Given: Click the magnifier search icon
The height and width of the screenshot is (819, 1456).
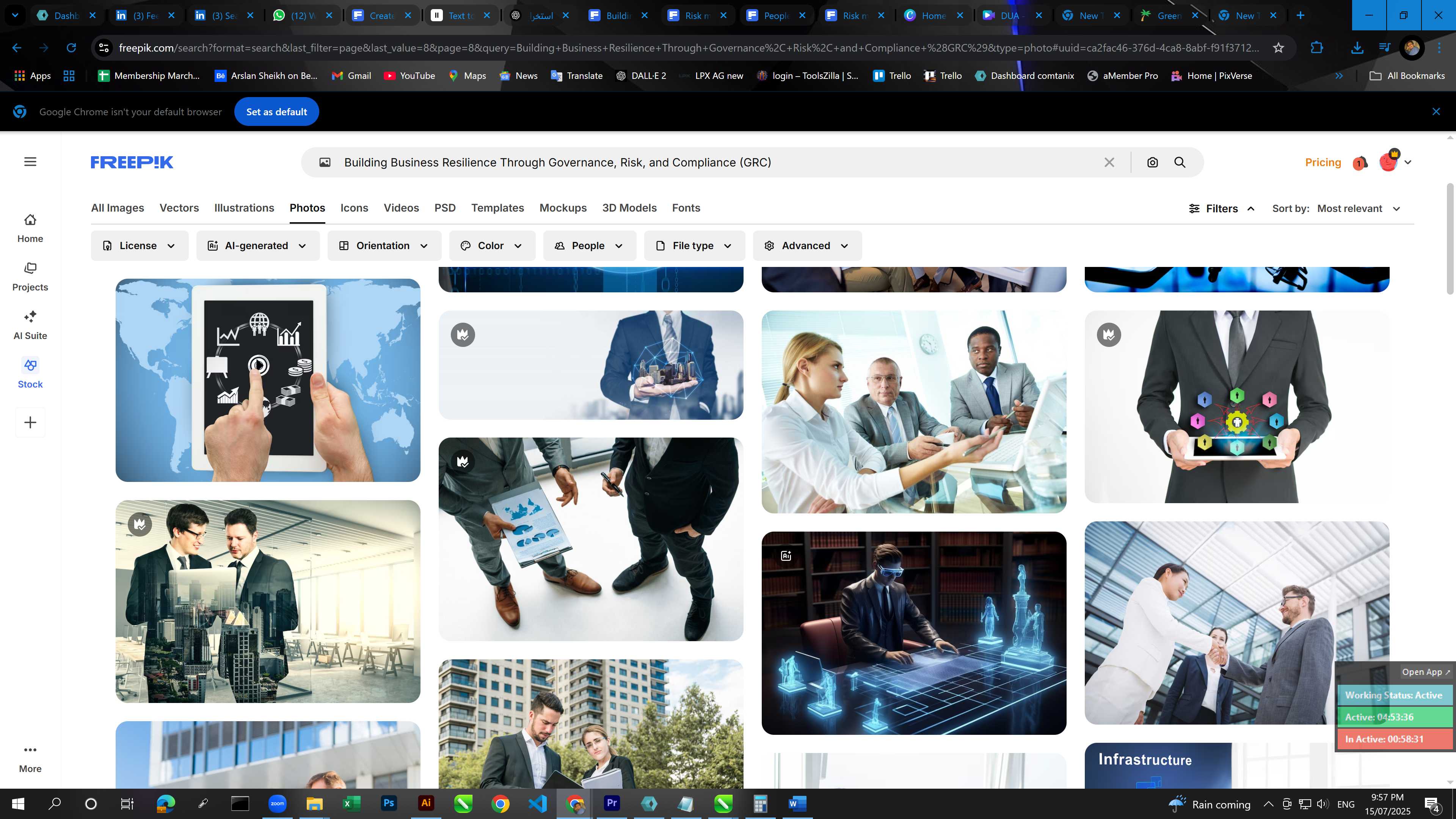Looking at the screenshot, I should click(x=1180, y=163).
